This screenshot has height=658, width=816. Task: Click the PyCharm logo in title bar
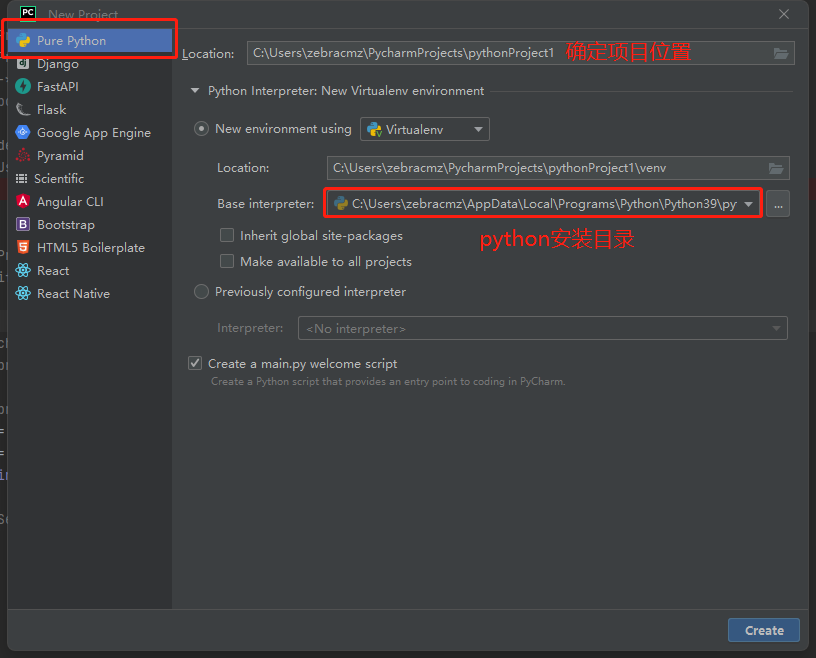click(28, 13)
